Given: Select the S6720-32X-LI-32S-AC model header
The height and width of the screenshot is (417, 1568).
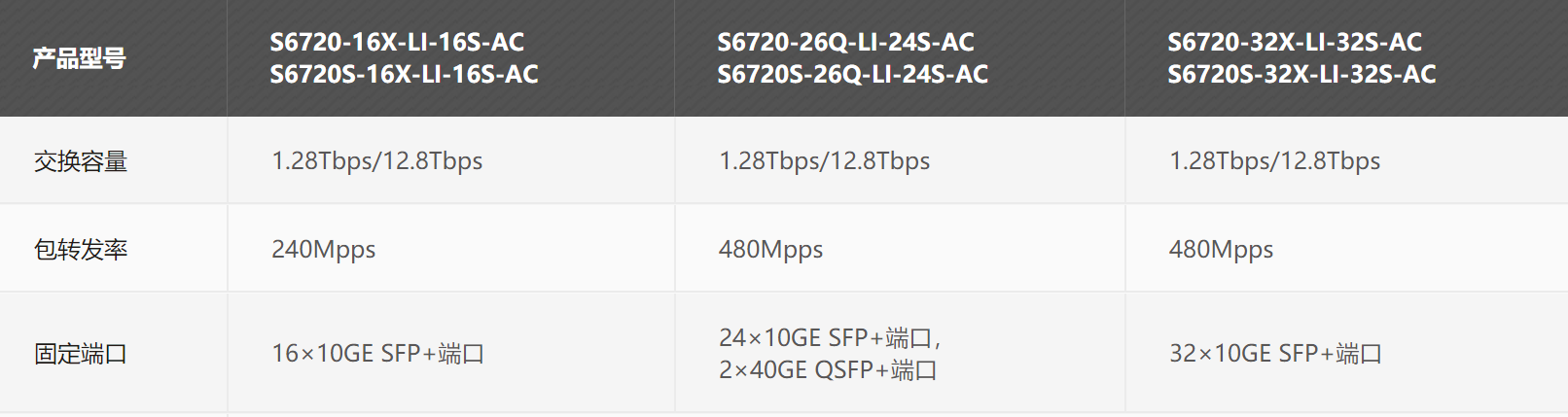Looking at the screenshot, I should pos(1295,42).
